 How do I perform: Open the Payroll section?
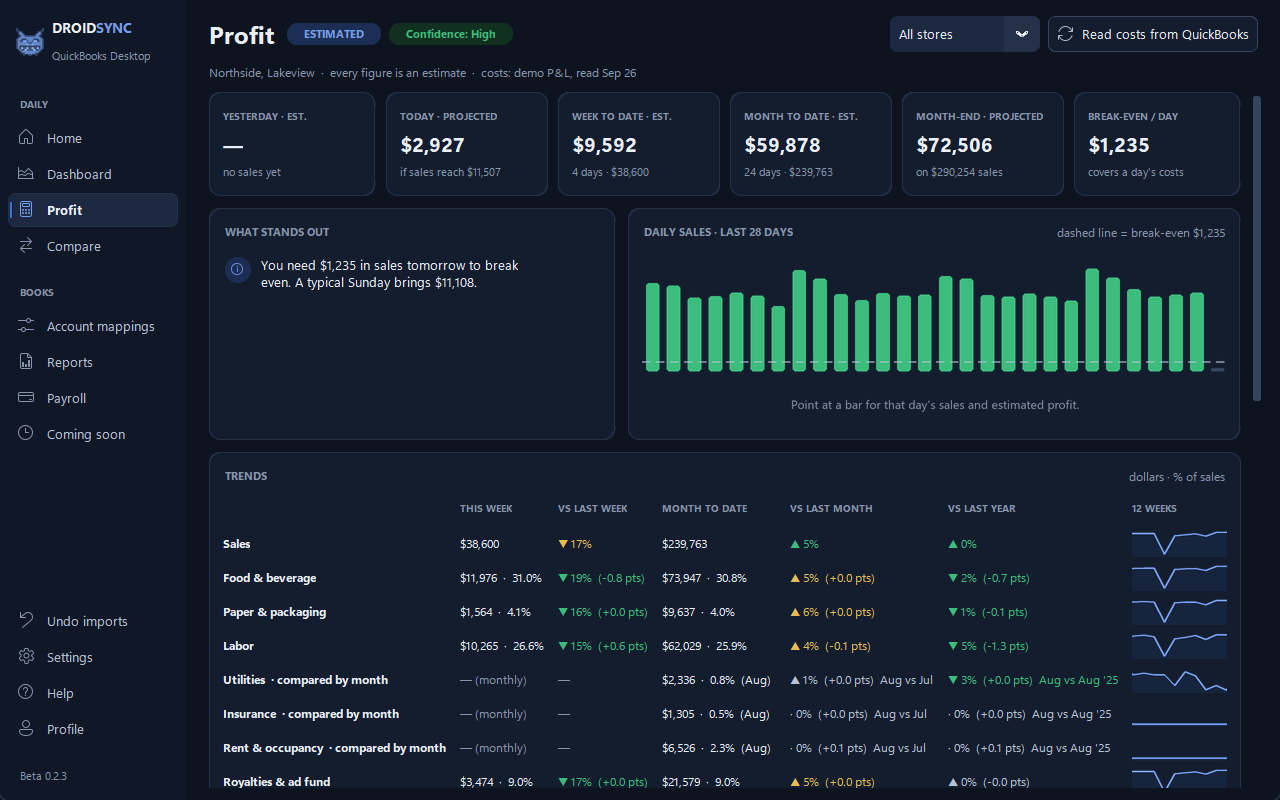(93, 398)
